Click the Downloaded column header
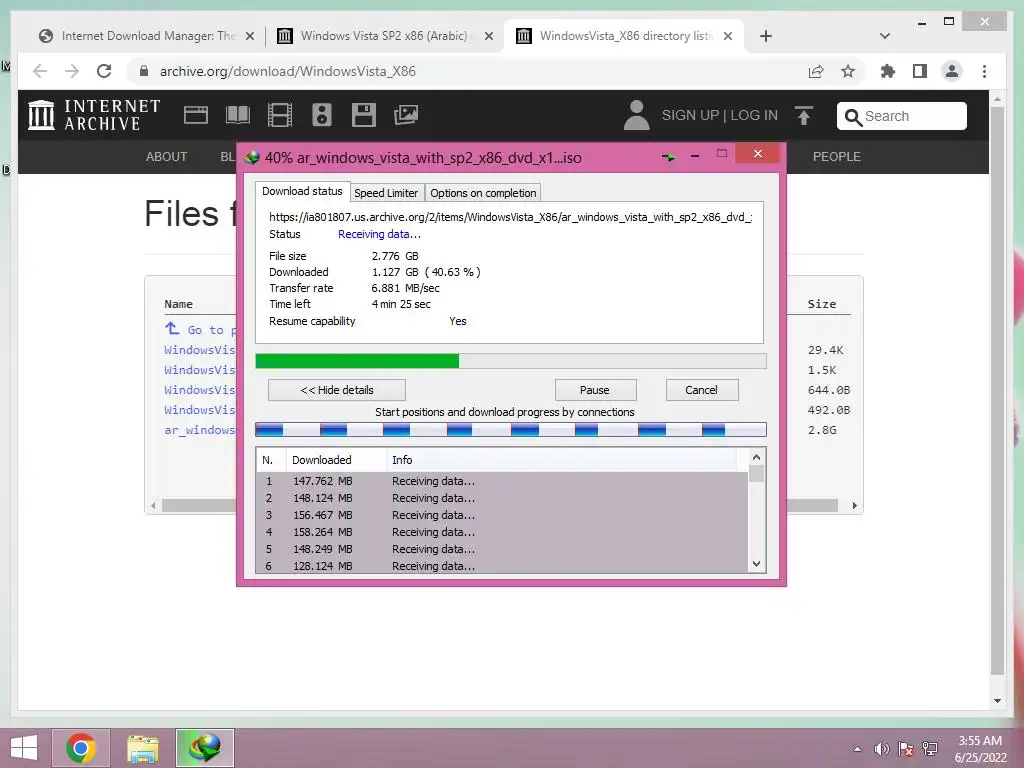The width and height of the screenshot is (1024, 768). point(336,460)
